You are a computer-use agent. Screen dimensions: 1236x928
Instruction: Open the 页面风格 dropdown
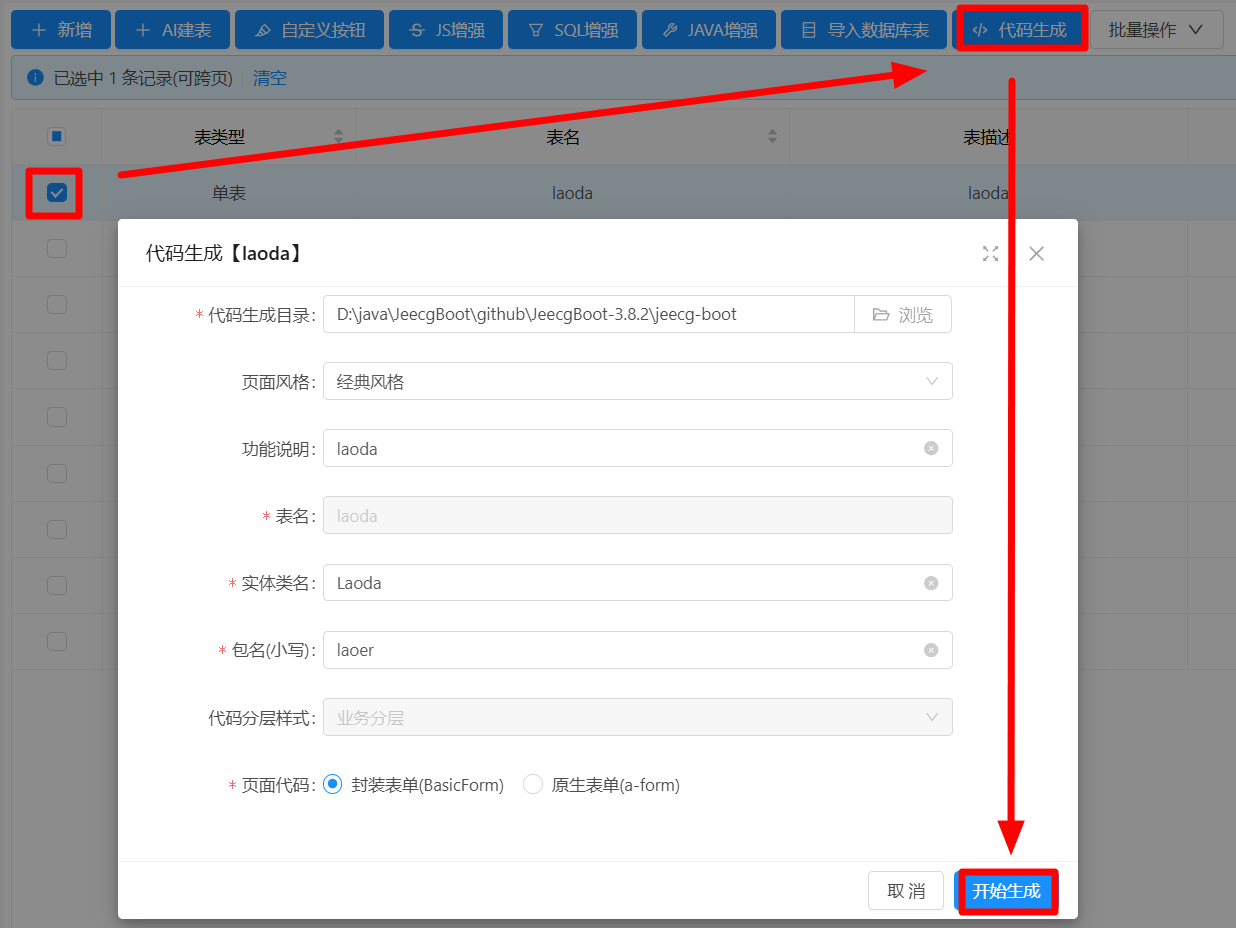tap(637, 381)
